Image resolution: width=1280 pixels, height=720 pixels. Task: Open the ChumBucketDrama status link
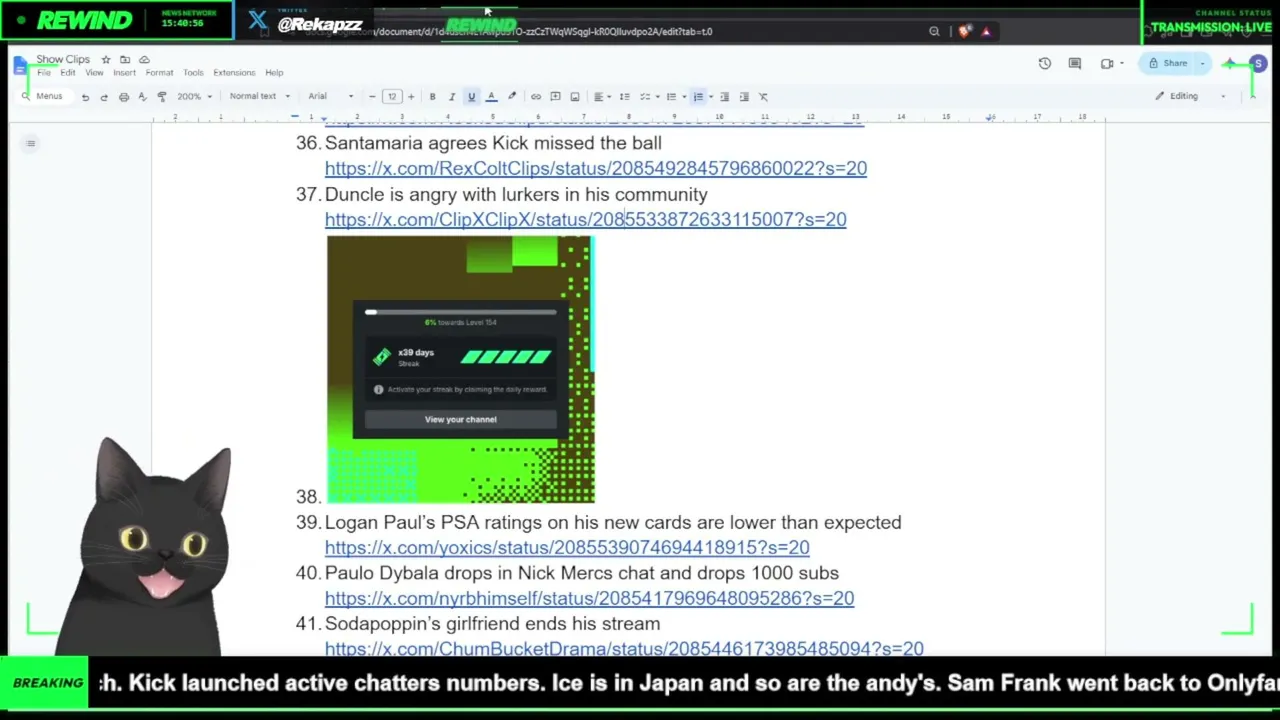[x=624, y=648]
